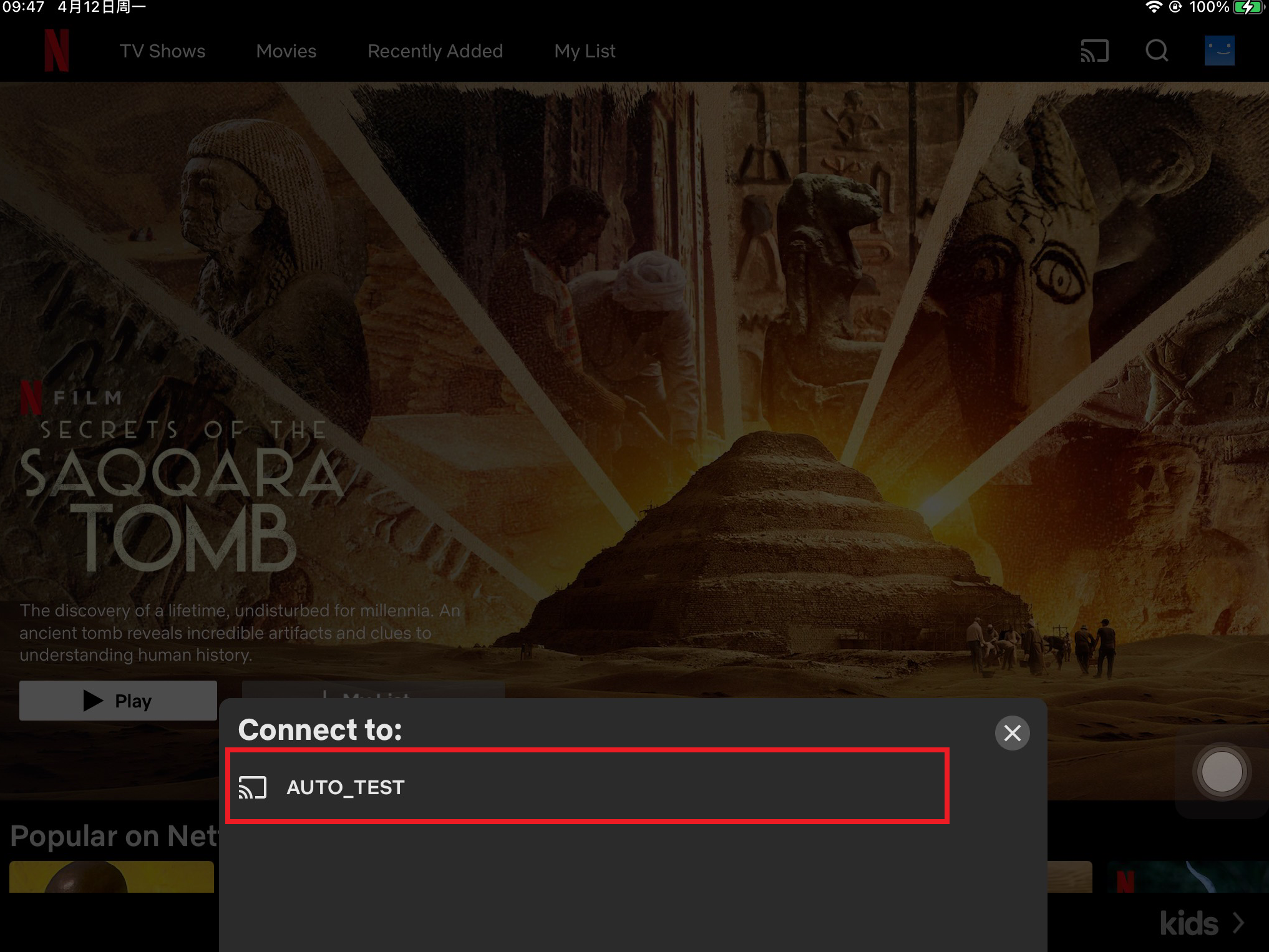Screen dimensions: 1269x952
Task: Open the kids section link
Action: (x=1189, y=923)
